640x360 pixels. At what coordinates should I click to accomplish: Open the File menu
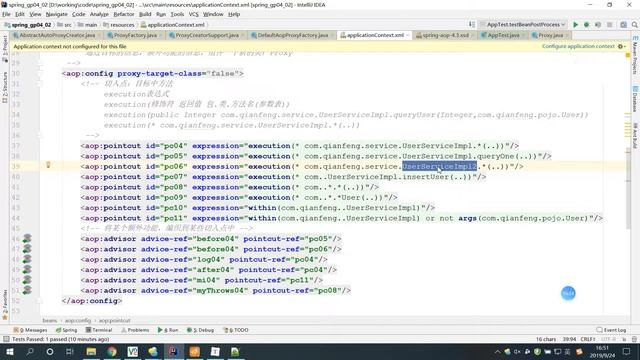coord(6,14)
